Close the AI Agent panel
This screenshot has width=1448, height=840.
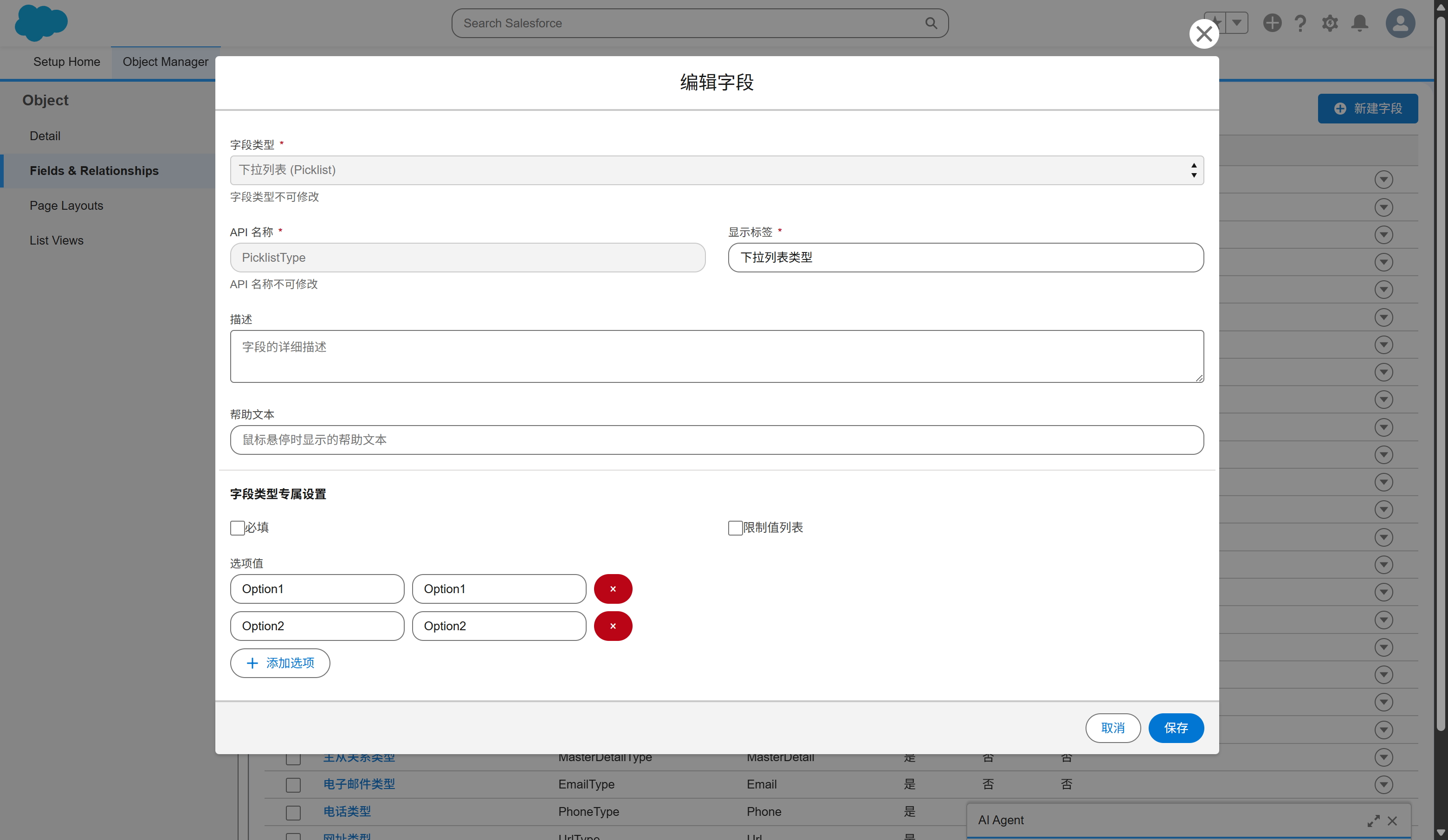1392,821
